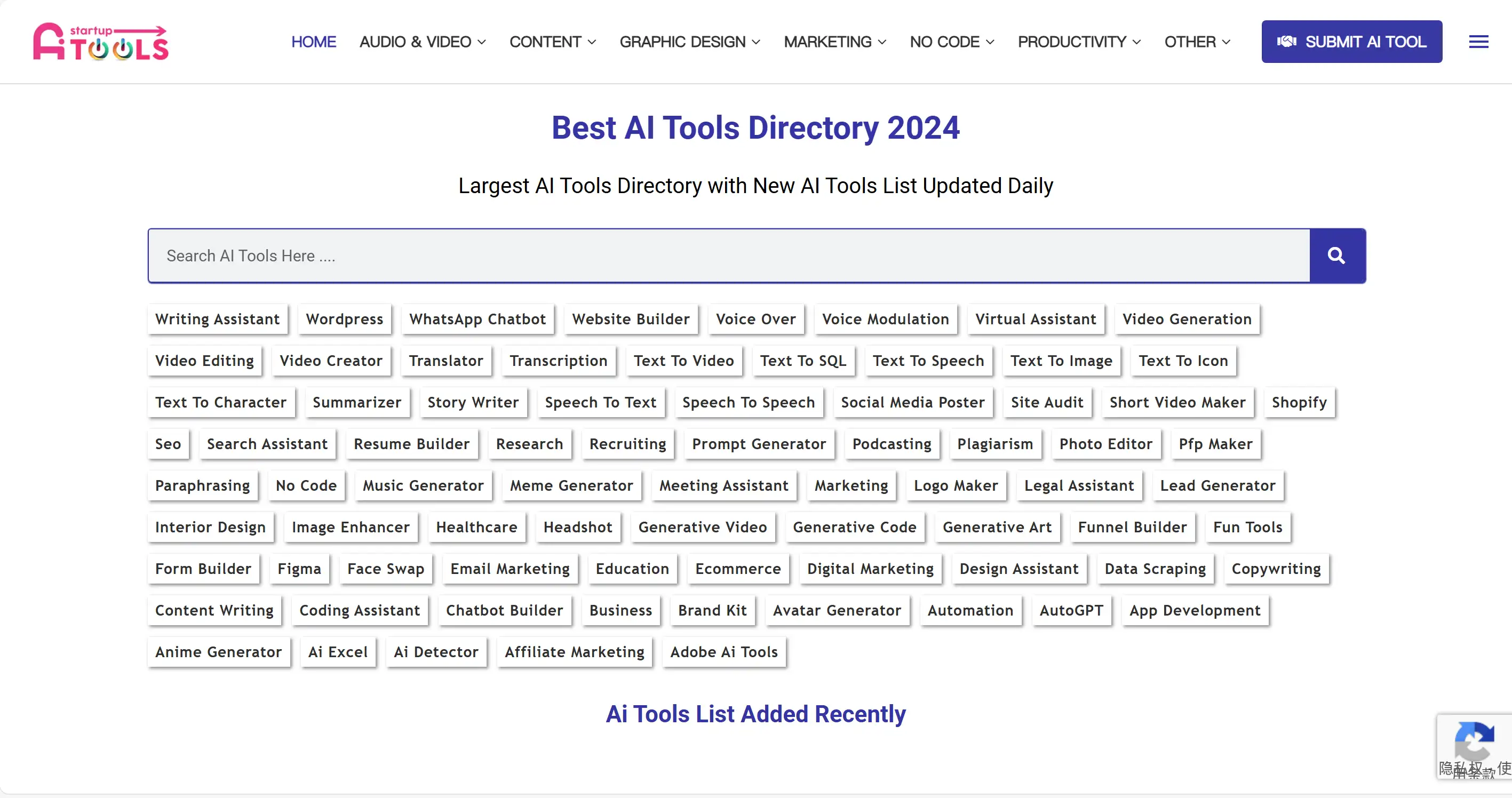Open the Other dropdown menu
1512x798 pixels.
(x=1197, y=42)
